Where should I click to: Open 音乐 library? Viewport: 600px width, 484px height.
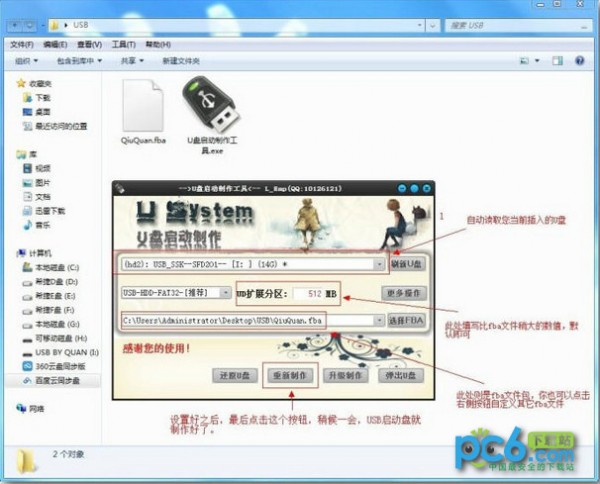coord(37,225)
